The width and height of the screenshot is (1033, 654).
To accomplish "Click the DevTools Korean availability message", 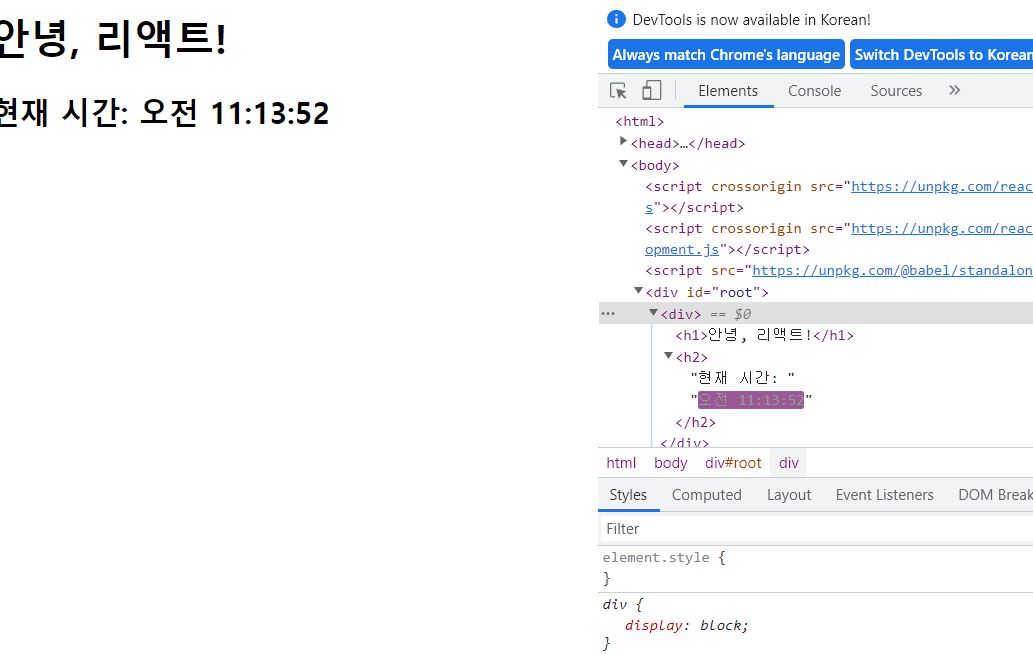I will (752, 20).
